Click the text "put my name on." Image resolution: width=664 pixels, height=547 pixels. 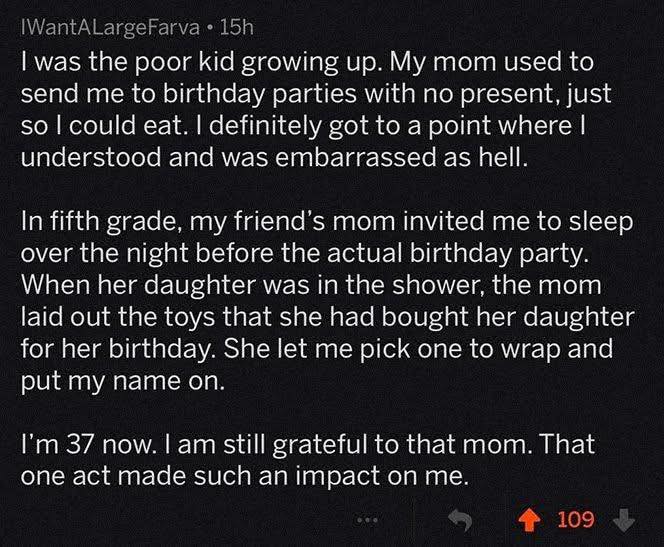tap(122, 381)
